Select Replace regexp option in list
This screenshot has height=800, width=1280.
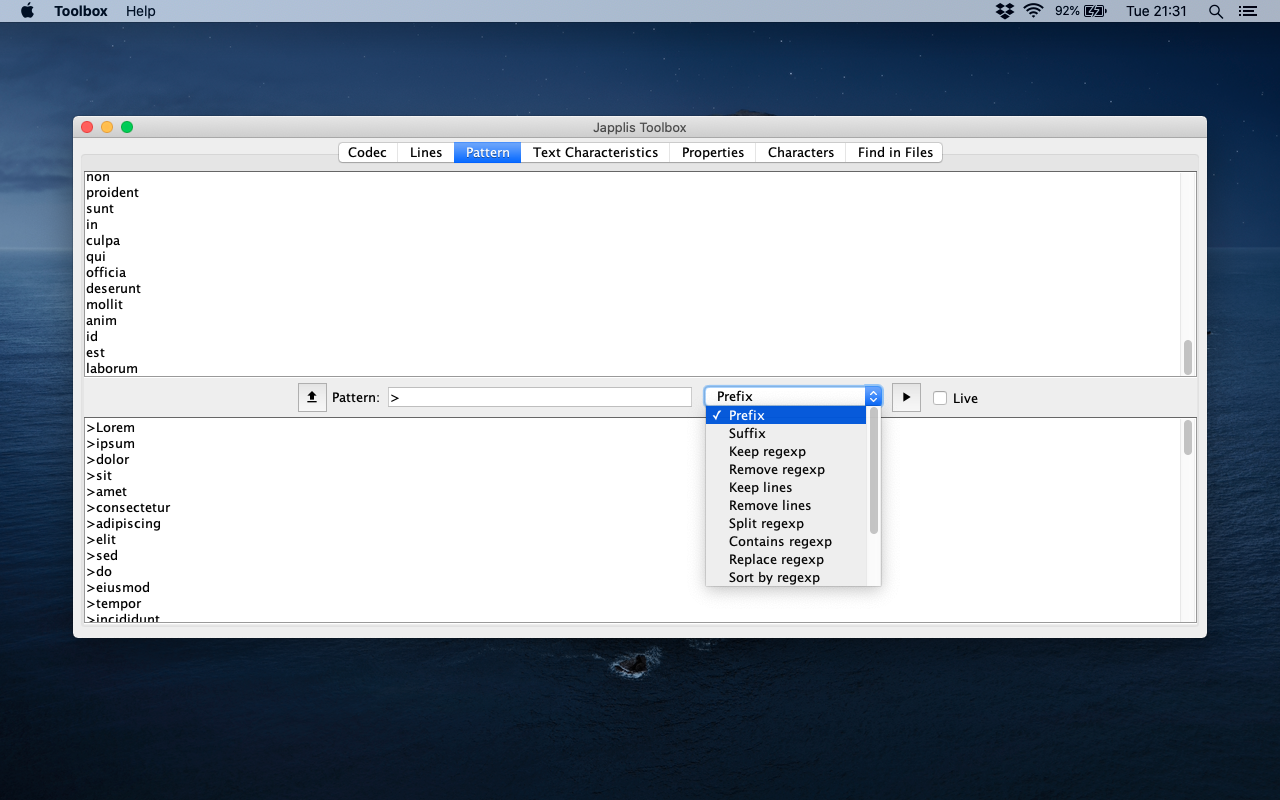click(x=776, y=559)
